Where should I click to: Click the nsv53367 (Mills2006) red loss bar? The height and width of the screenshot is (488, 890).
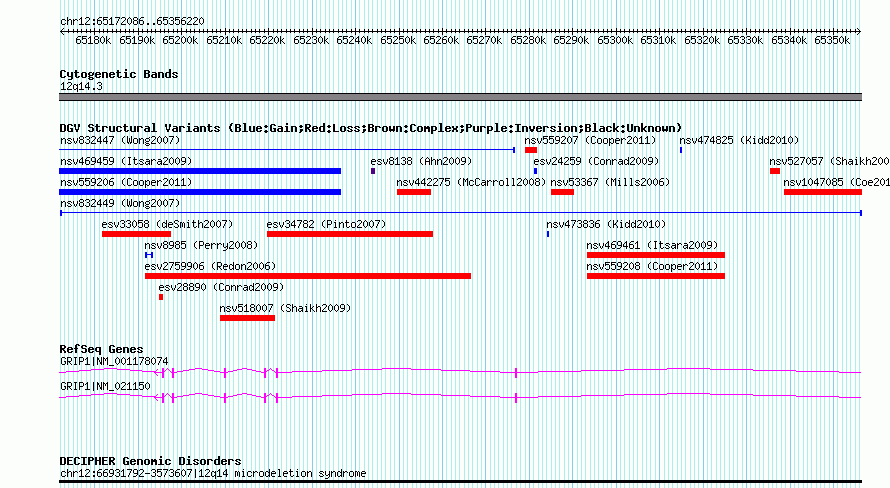562,192
